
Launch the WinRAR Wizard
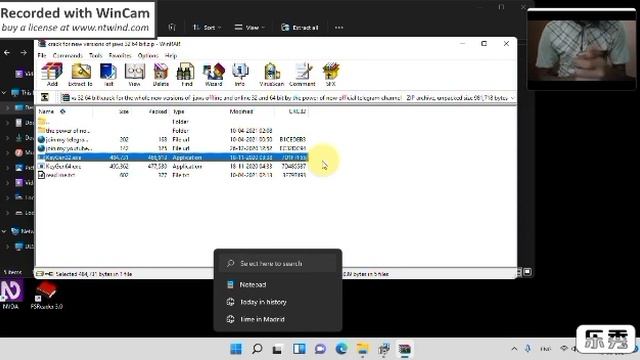213,75
